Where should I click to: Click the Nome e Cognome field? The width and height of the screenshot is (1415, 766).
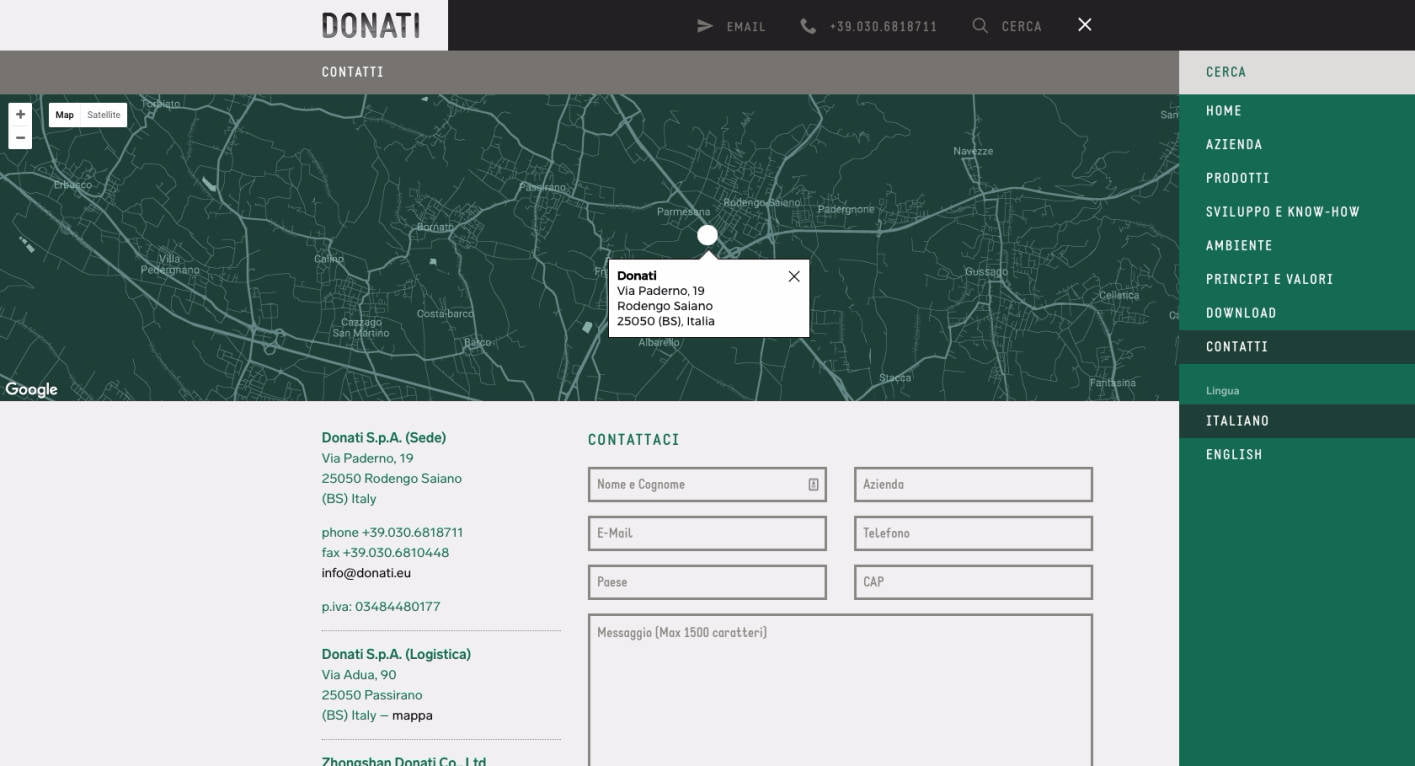click(707, 484)
